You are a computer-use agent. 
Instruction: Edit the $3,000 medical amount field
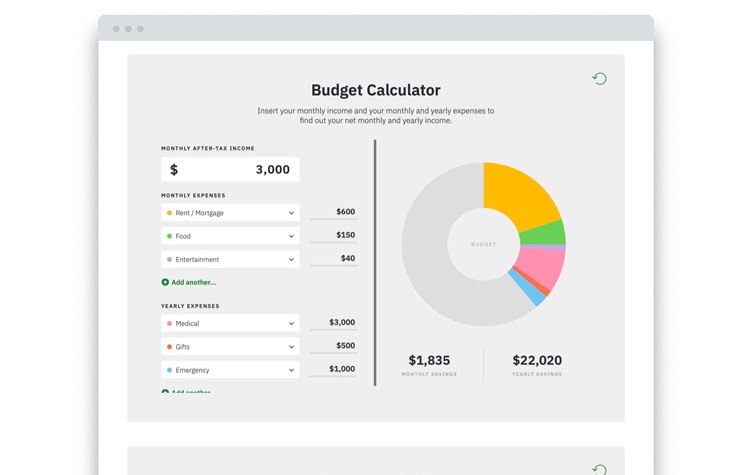(333, 322)
